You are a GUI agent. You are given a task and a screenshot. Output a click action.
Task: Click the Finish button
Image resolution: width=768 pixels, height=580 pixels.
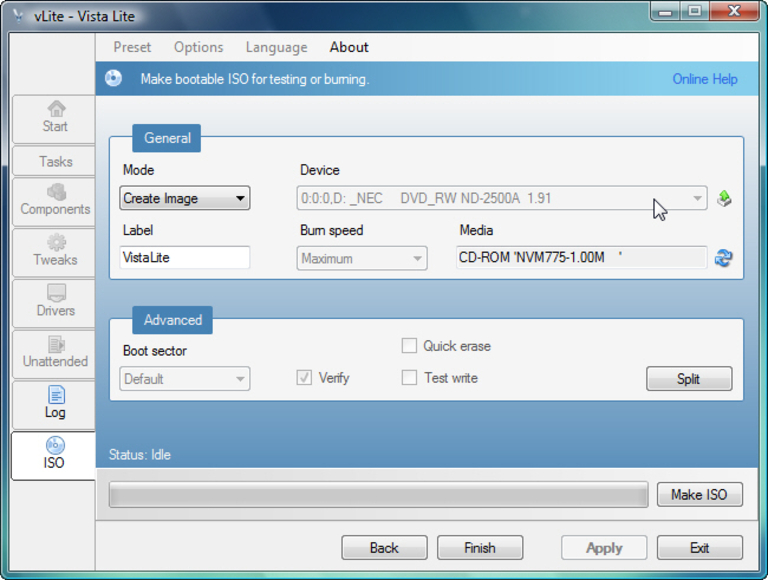coord(480,548)
